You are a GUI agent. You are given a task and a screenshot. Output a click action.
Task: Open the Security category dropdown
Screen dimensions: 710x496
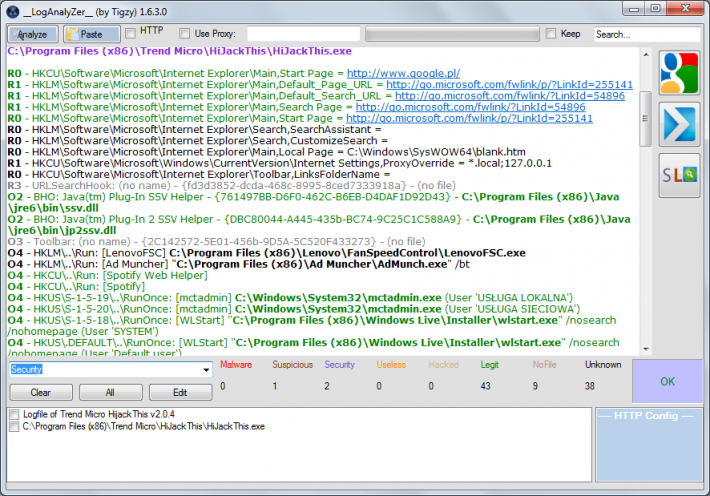coord(206,370)
